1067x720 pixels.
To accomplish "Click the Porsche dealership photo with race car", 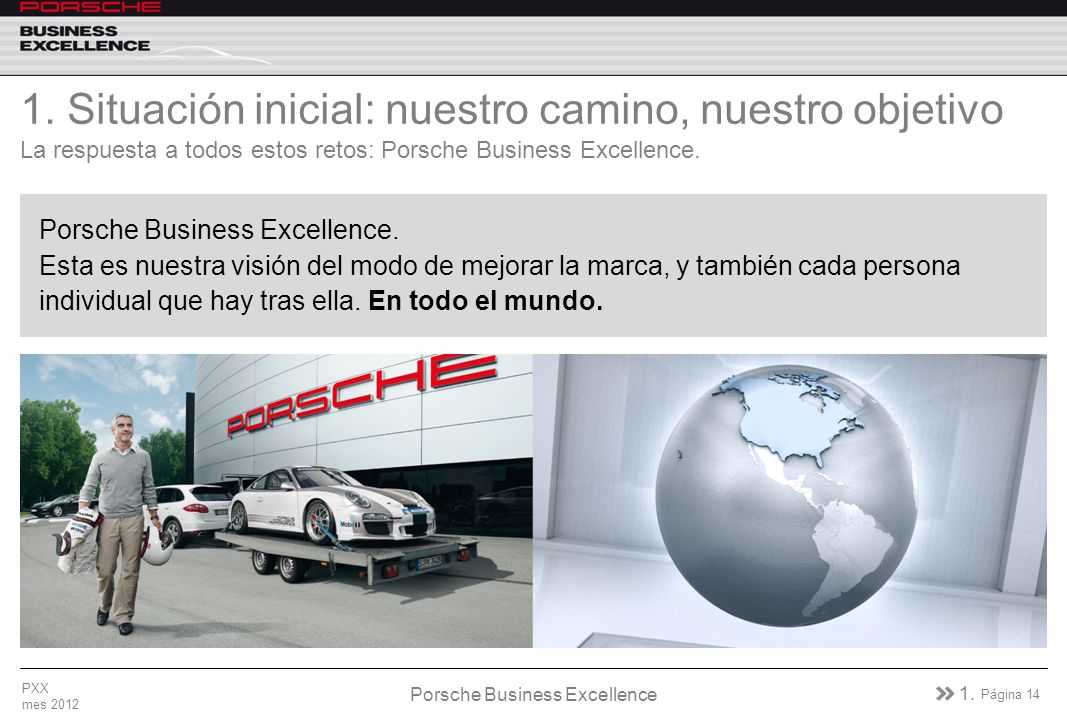I will (x=276, y=501).
